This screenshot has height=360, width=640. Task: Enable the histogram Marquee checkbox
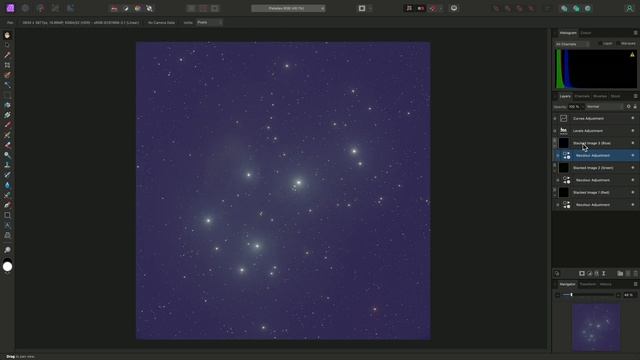618,43
